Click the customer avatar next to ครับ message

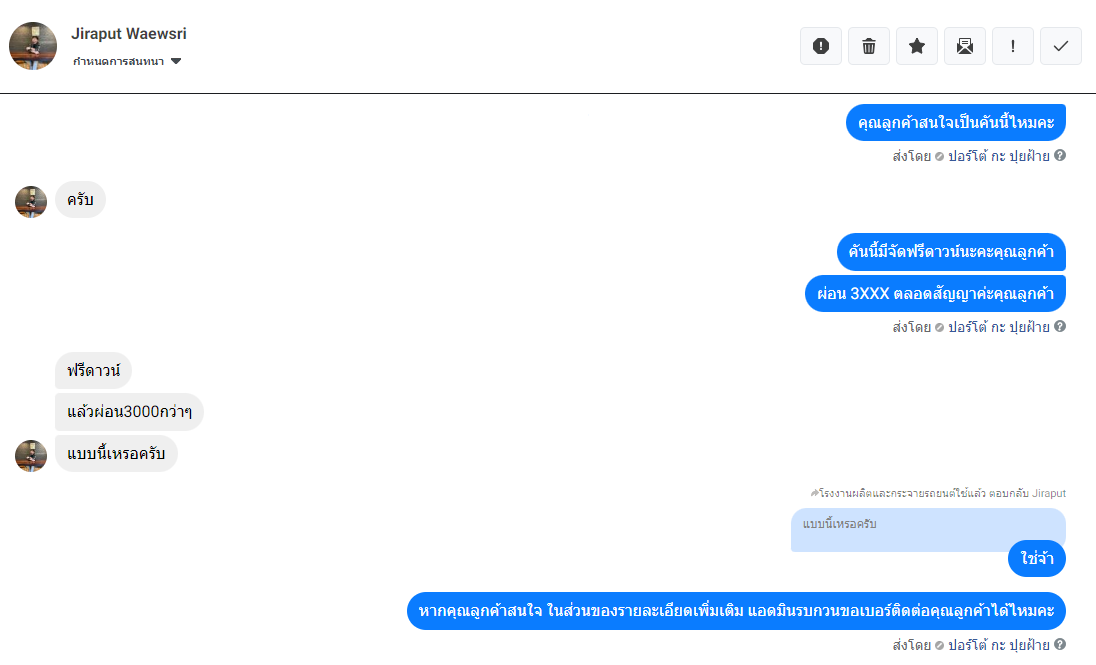31,202
